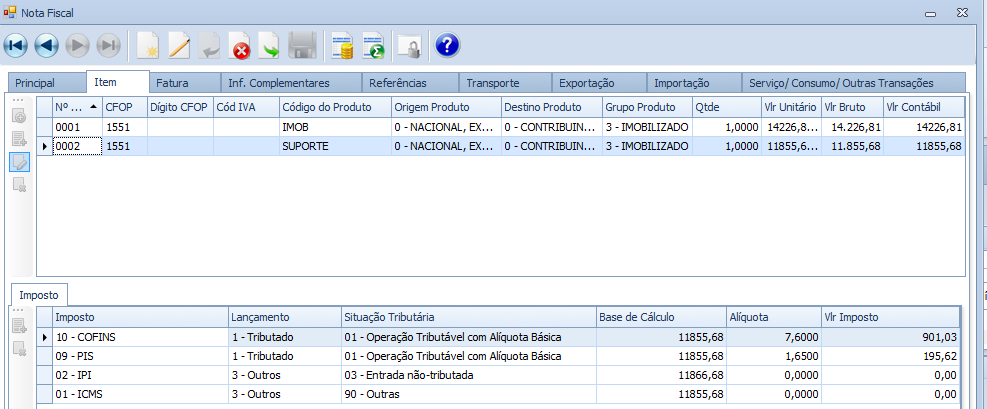The height and width of the screenshot is (409, 987).
Task: Open the Transporte tab
Action: tap(493, 83)
